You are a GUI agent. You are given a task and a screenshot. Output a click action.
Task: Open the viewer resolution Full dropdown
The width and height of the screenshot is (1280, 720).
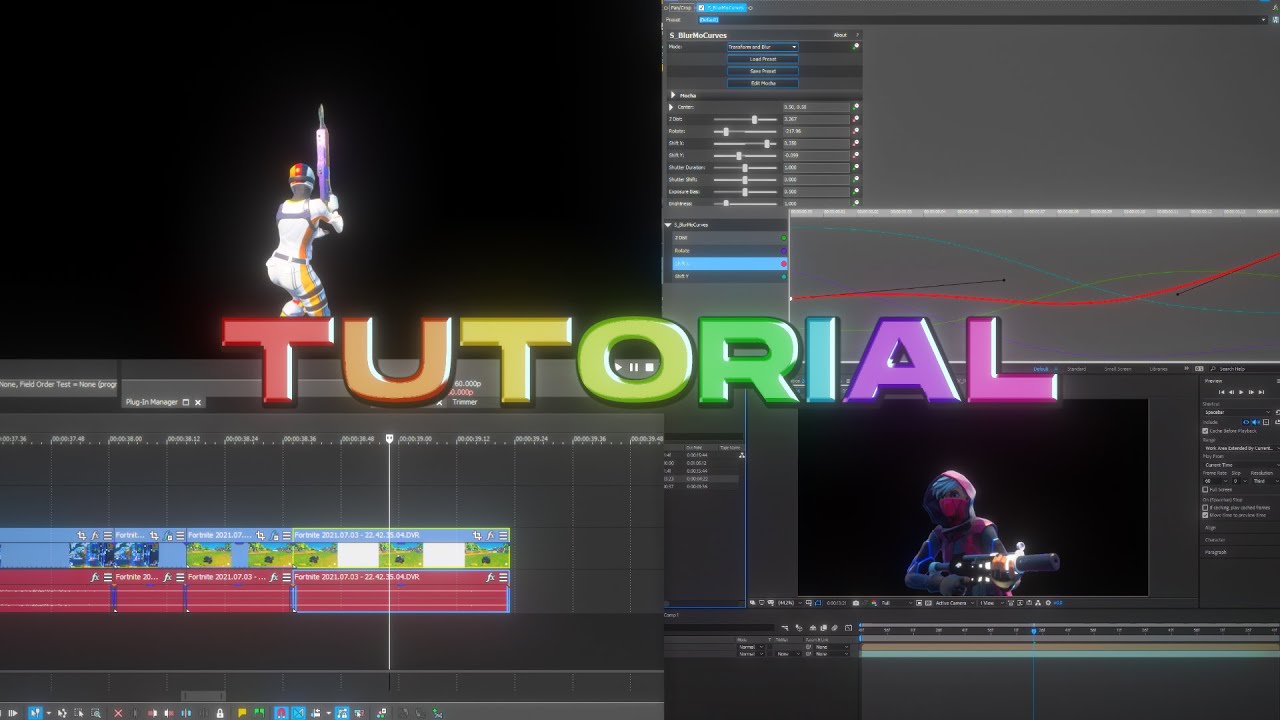(897, 603)
